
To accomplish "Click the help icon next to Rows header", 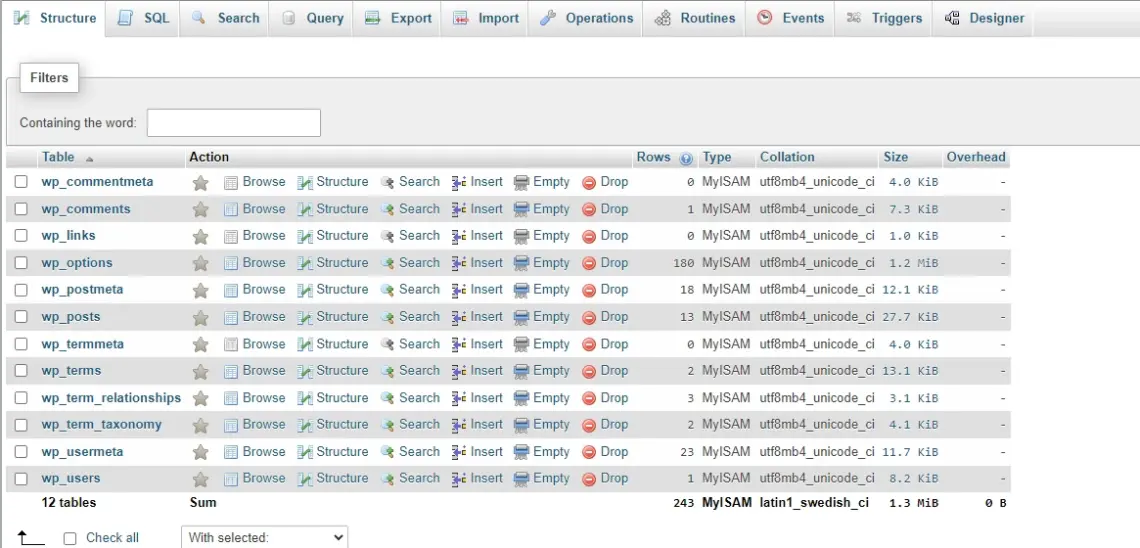I will [686, 158].
